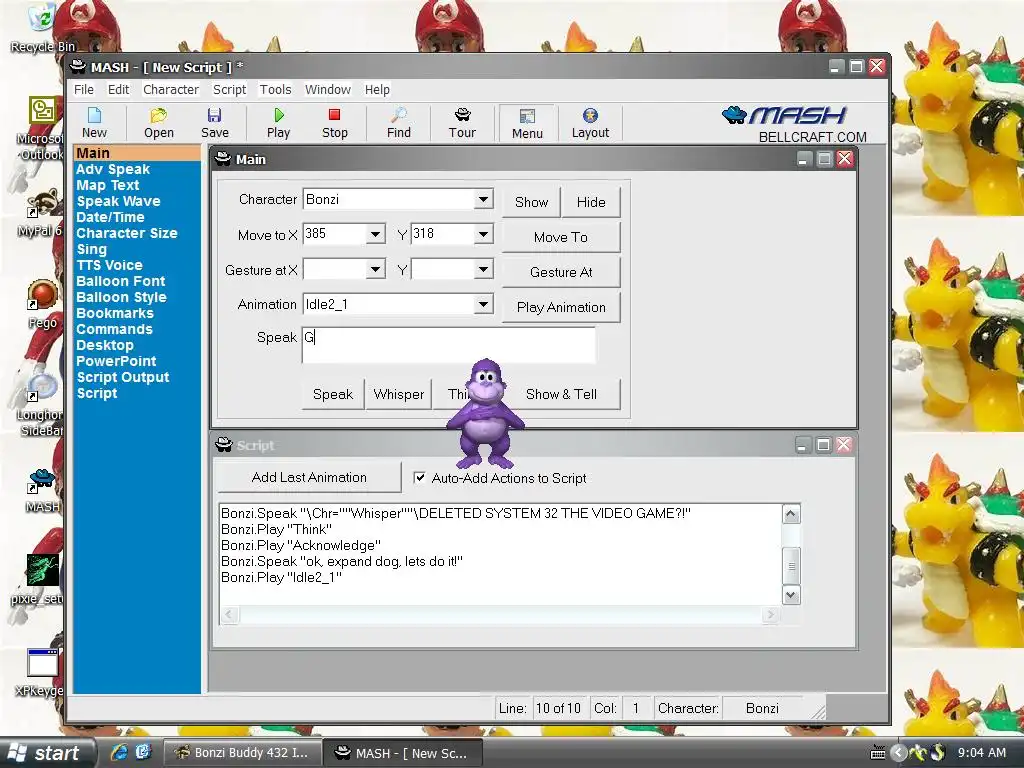Open the Microsoft Outlook desktop icon
Image resolution: width=1024 pixels, height=768 pixels.
(x=40, y=128)
